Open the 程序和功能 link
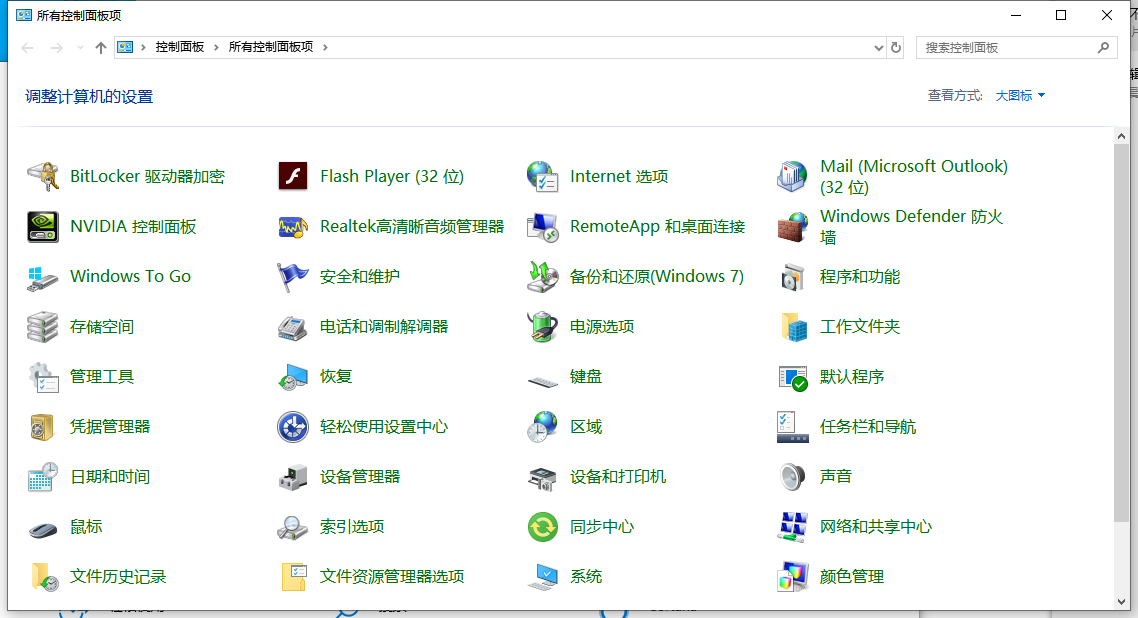1138x618 pixels. click(859, 277)
